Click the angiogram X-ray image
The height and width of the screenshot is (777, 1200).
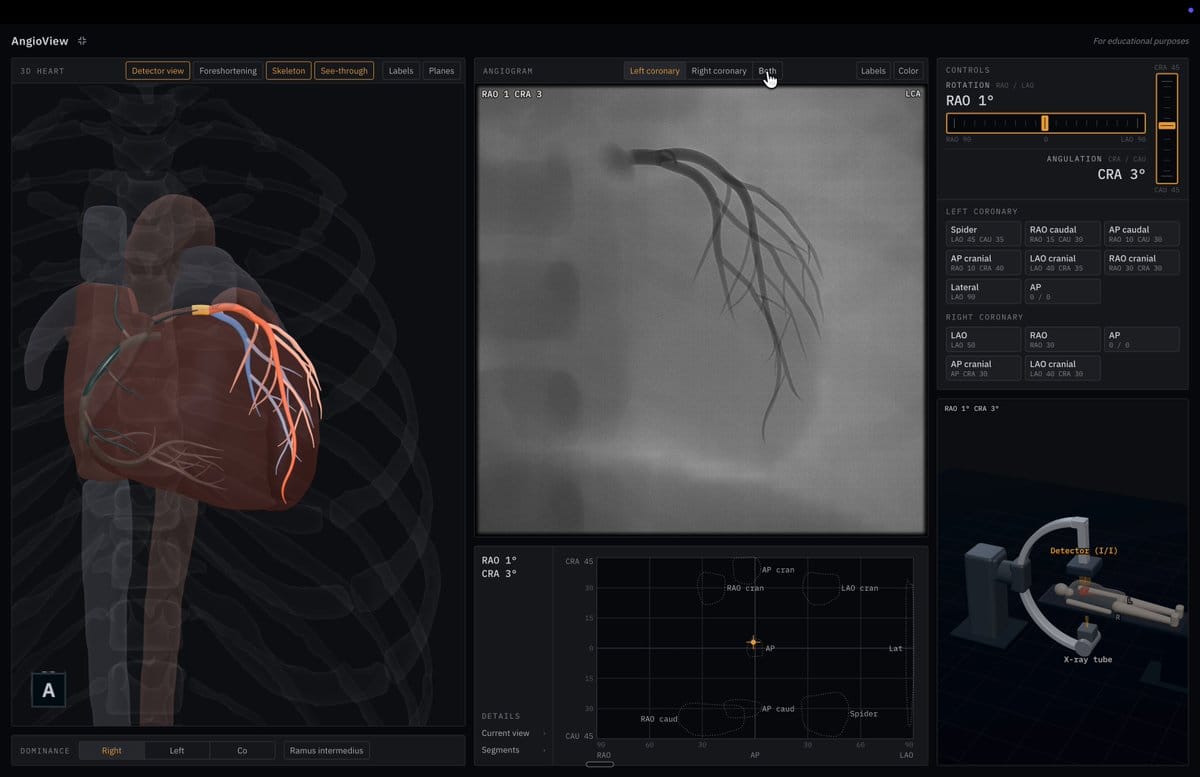[x=700, y=309]
